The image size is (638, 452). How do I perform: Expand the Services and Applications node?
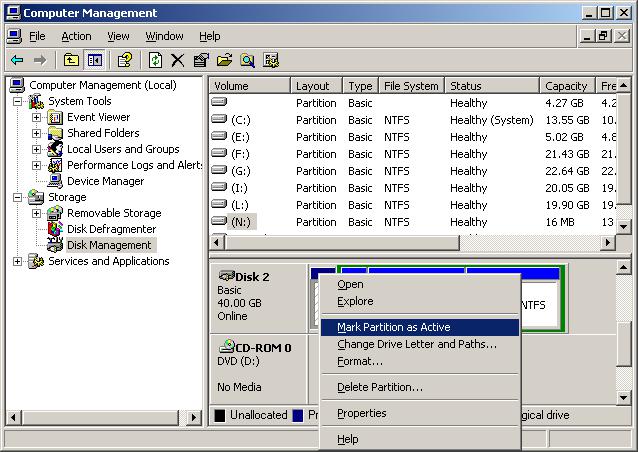[17, 261]
